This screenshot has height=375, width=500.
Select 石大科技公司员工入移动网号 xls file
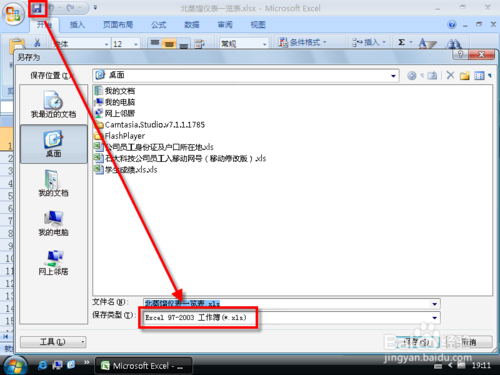pyautogui.click(x=180, y=158)
